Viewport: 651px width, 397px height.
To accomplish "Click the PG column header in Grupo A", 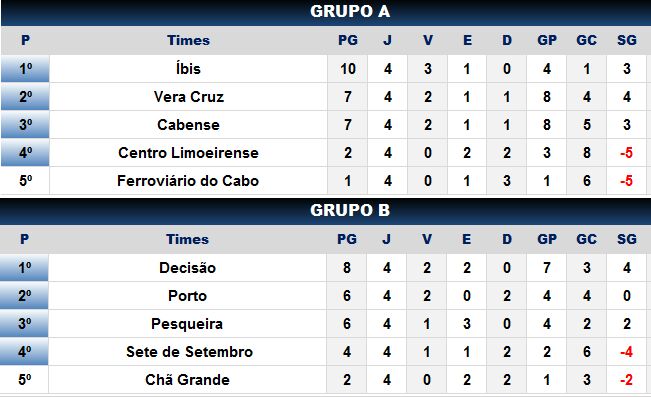I will click(x=348, y=40).
